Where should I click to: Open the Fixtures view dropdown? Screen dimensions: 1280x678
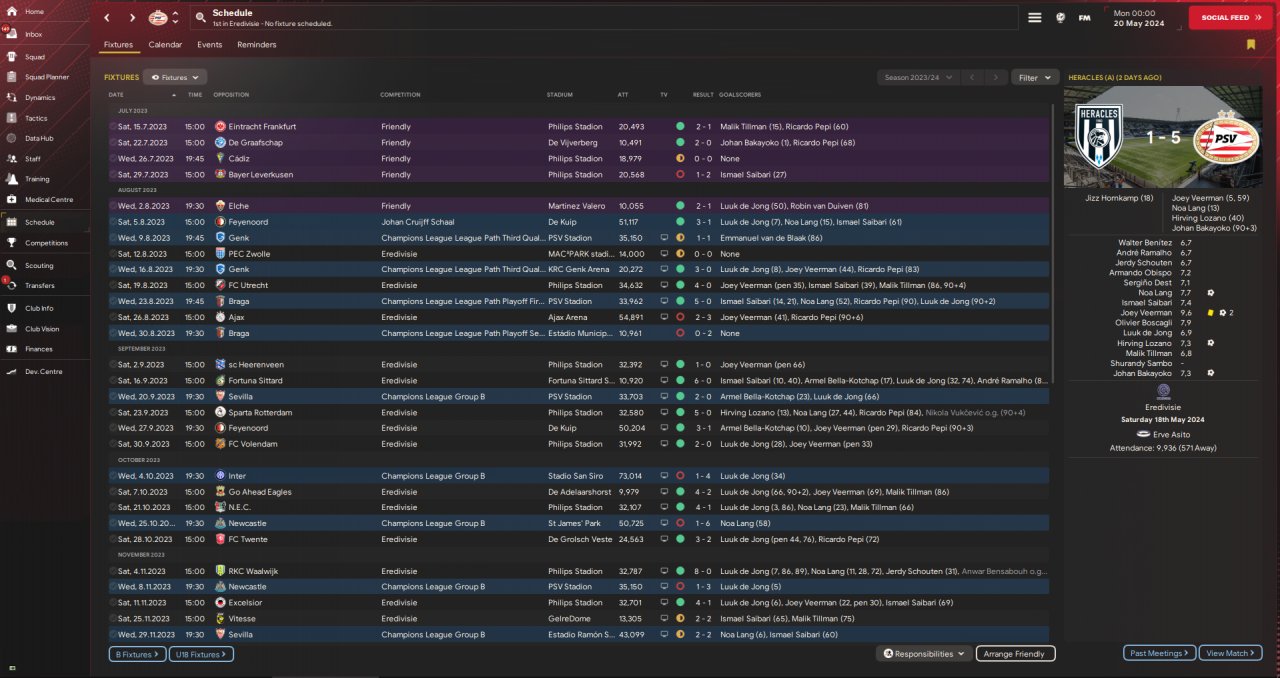tap(175, 77)
